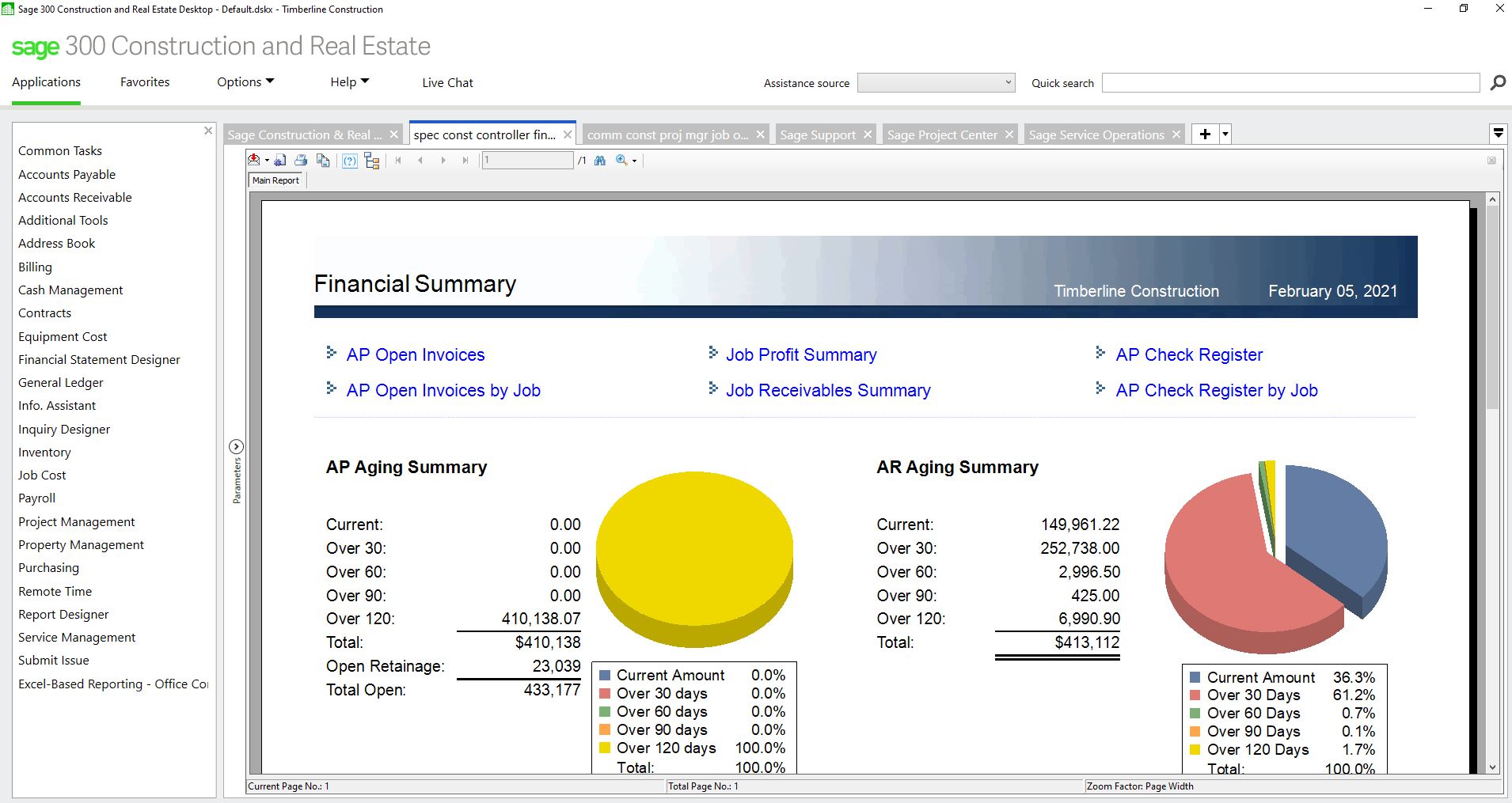Click AR legend Over 30 Days swatch
The height and width of the screenshot is (803, 1512).
tap(1195, 695)
